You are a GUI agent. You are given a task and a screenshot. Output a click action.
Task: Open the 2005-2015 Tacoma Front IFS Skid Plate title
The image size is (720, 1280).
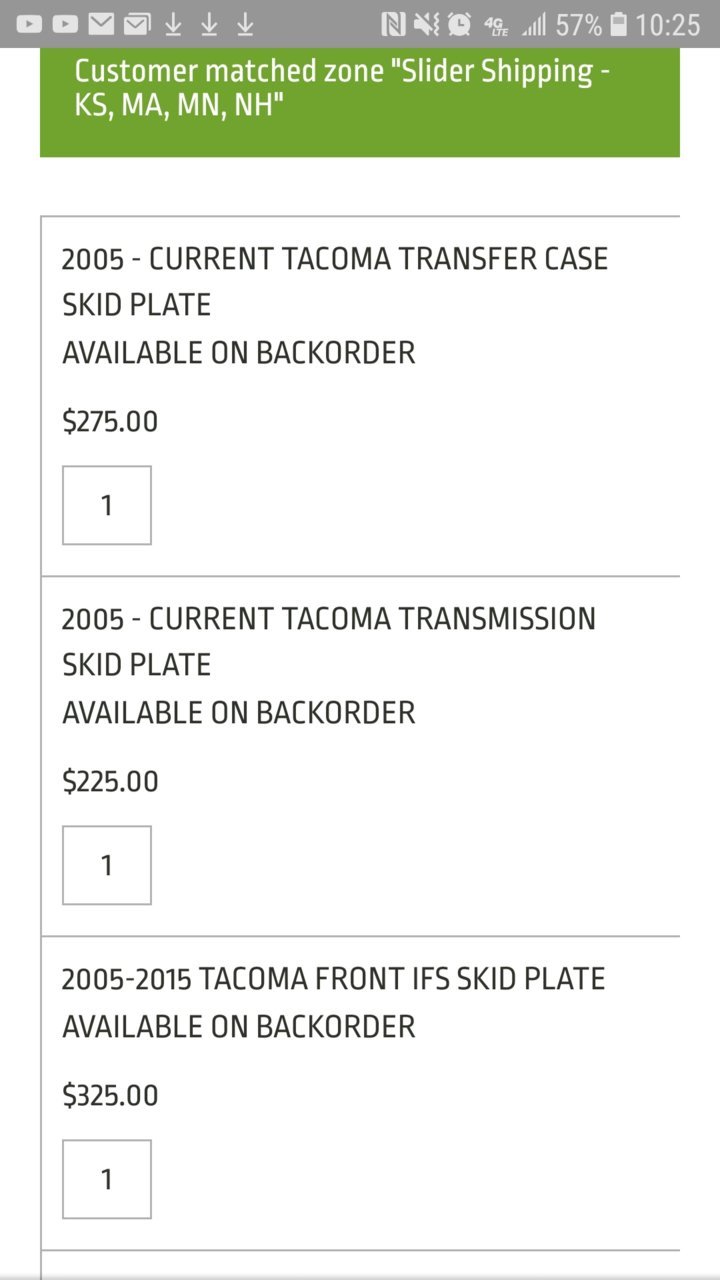tap(333, 978)
